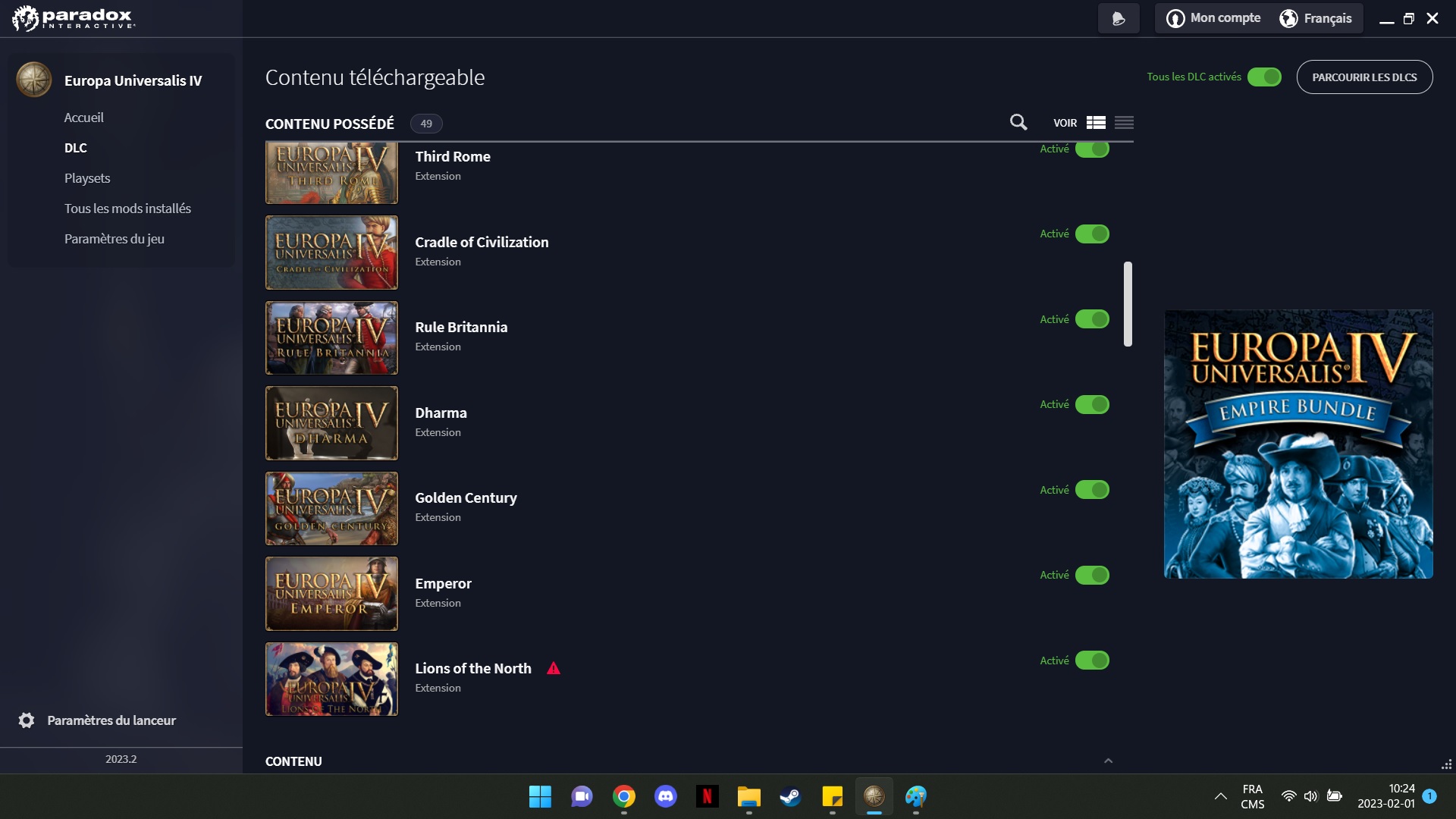Click the Europa Universalis IV taskbar icon
1456x819 pixels.
[874, 796]
